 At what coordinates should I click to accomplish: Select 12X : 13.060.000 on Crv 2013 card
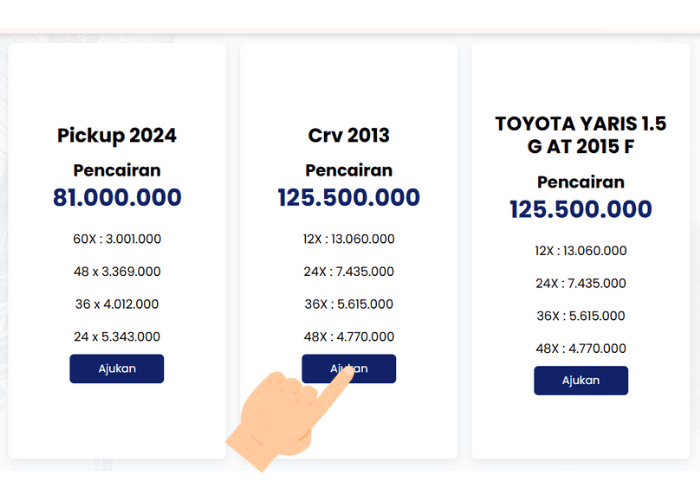click(x=348, y=239)
